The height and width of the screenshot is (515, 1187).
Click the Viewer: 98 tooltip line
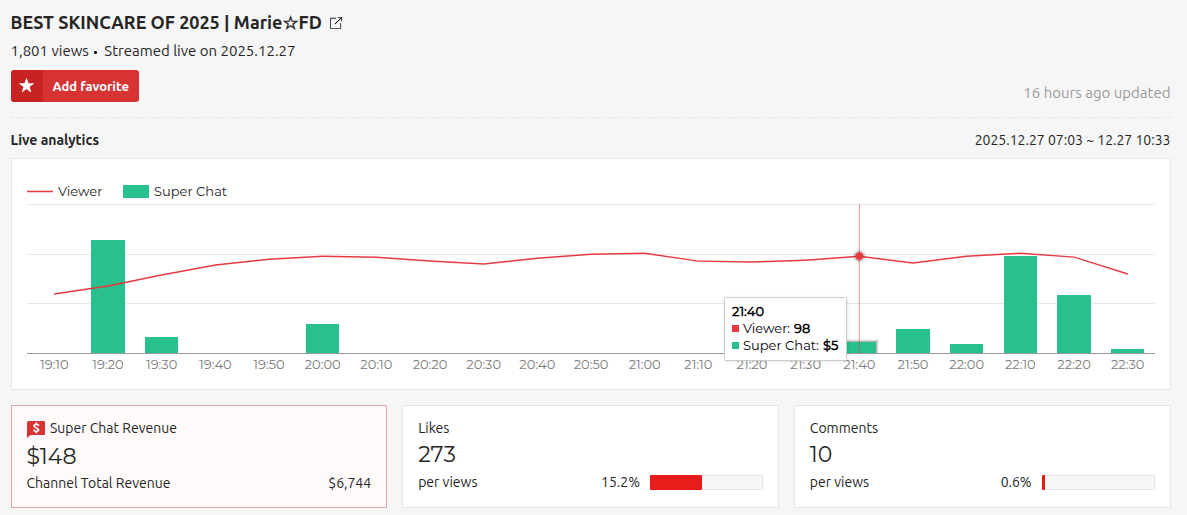pos(771,328)
